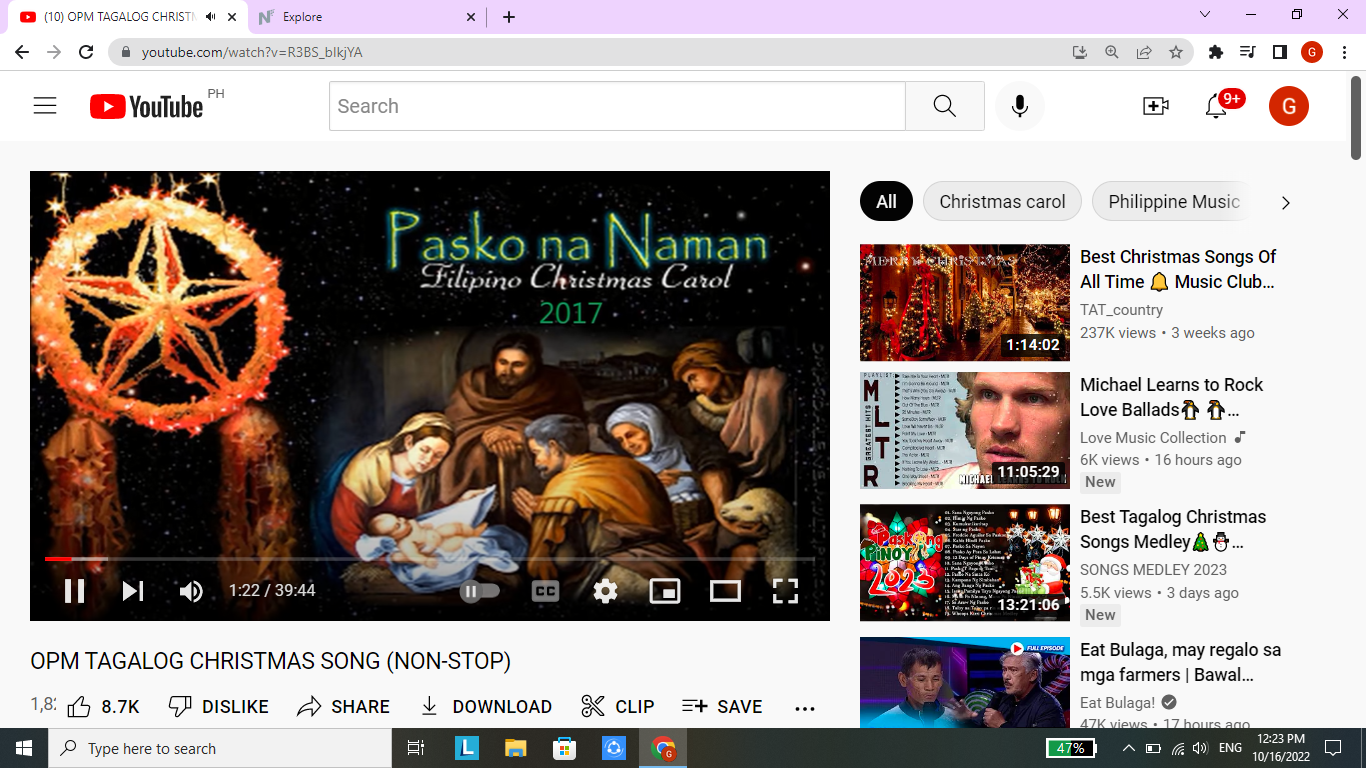1366x768 pixels.
Task: Click the DISLIKE button
Action: [219, 707]
